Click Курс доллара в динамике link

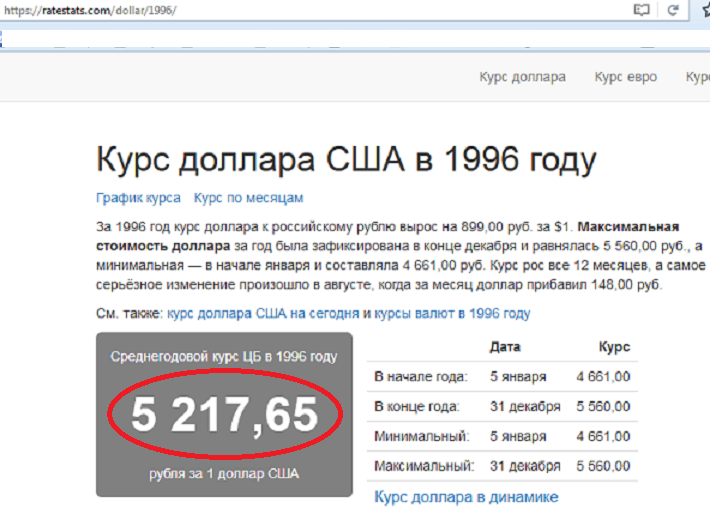point(465,497)
